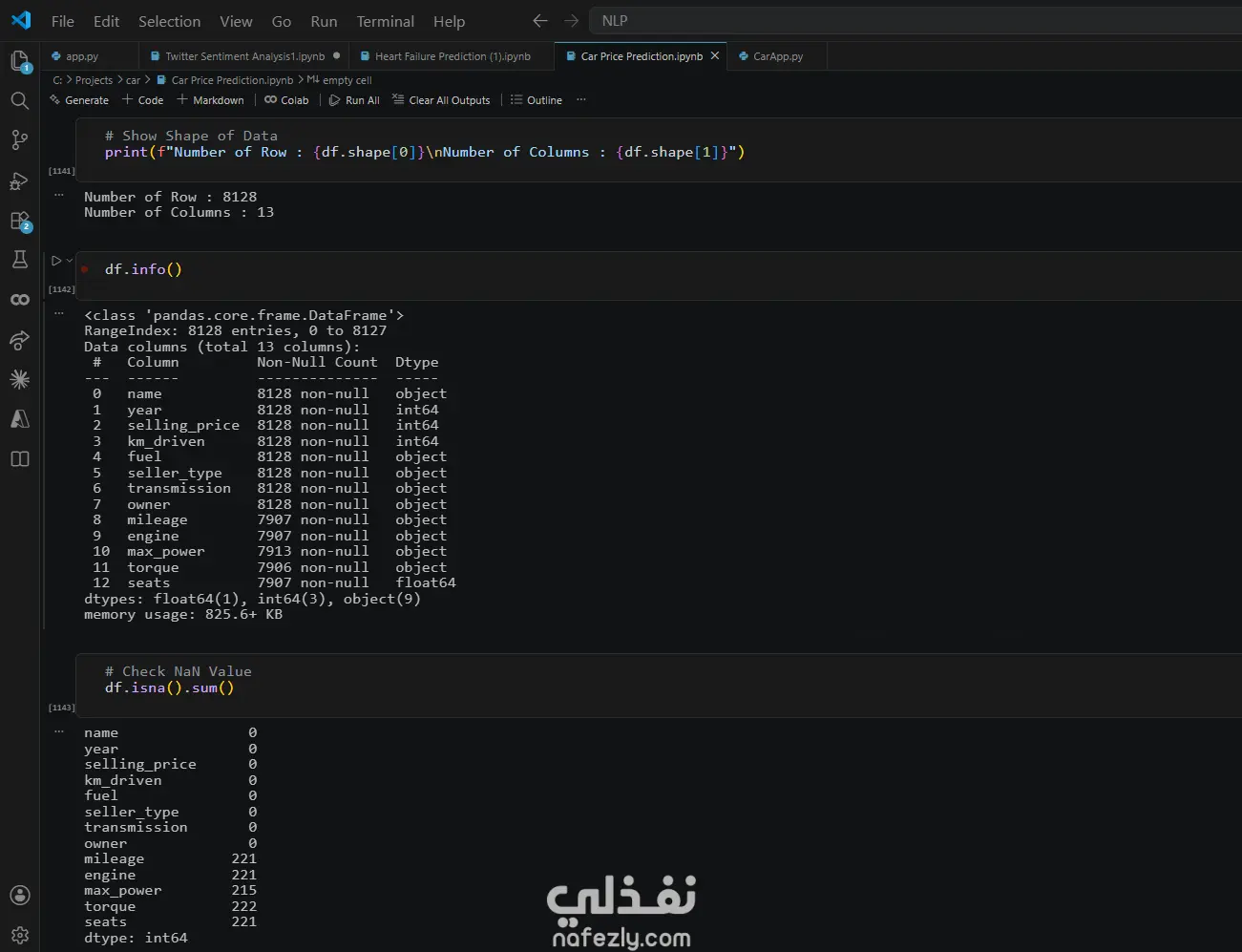Click the VS Code logo in the title bar
This screenshot has height=952, width=1242.
point(20,20)
